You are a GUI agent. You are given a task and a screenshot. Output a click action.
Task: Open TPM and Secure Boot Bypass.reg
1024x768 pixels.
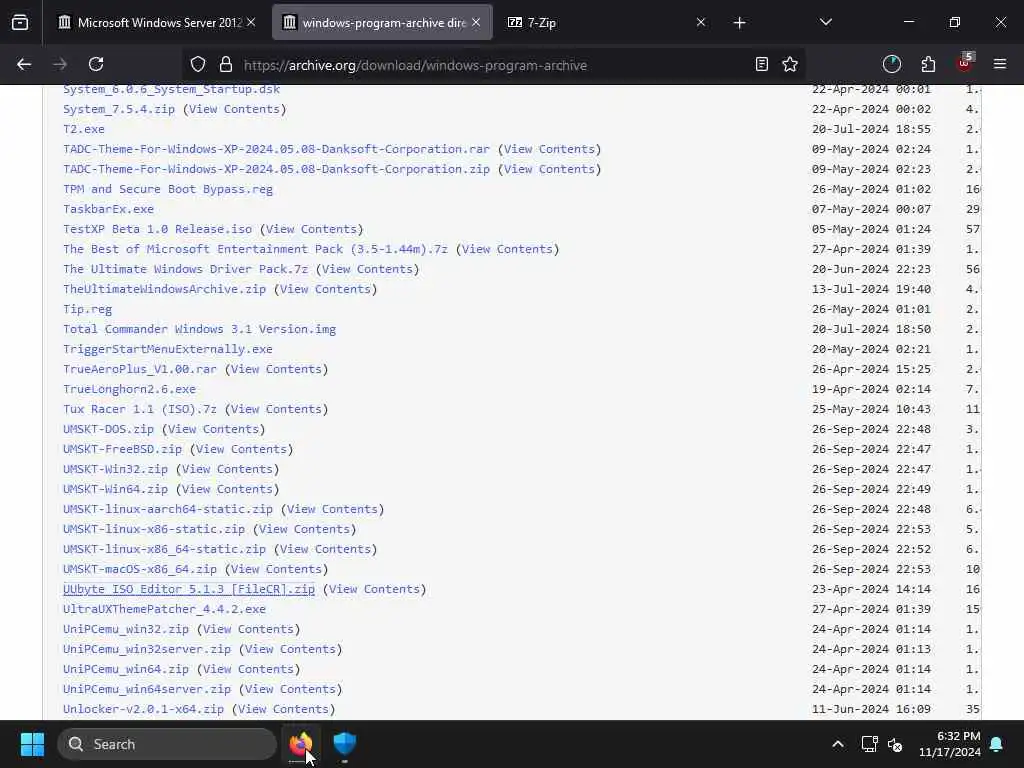(x=168, y=189)
